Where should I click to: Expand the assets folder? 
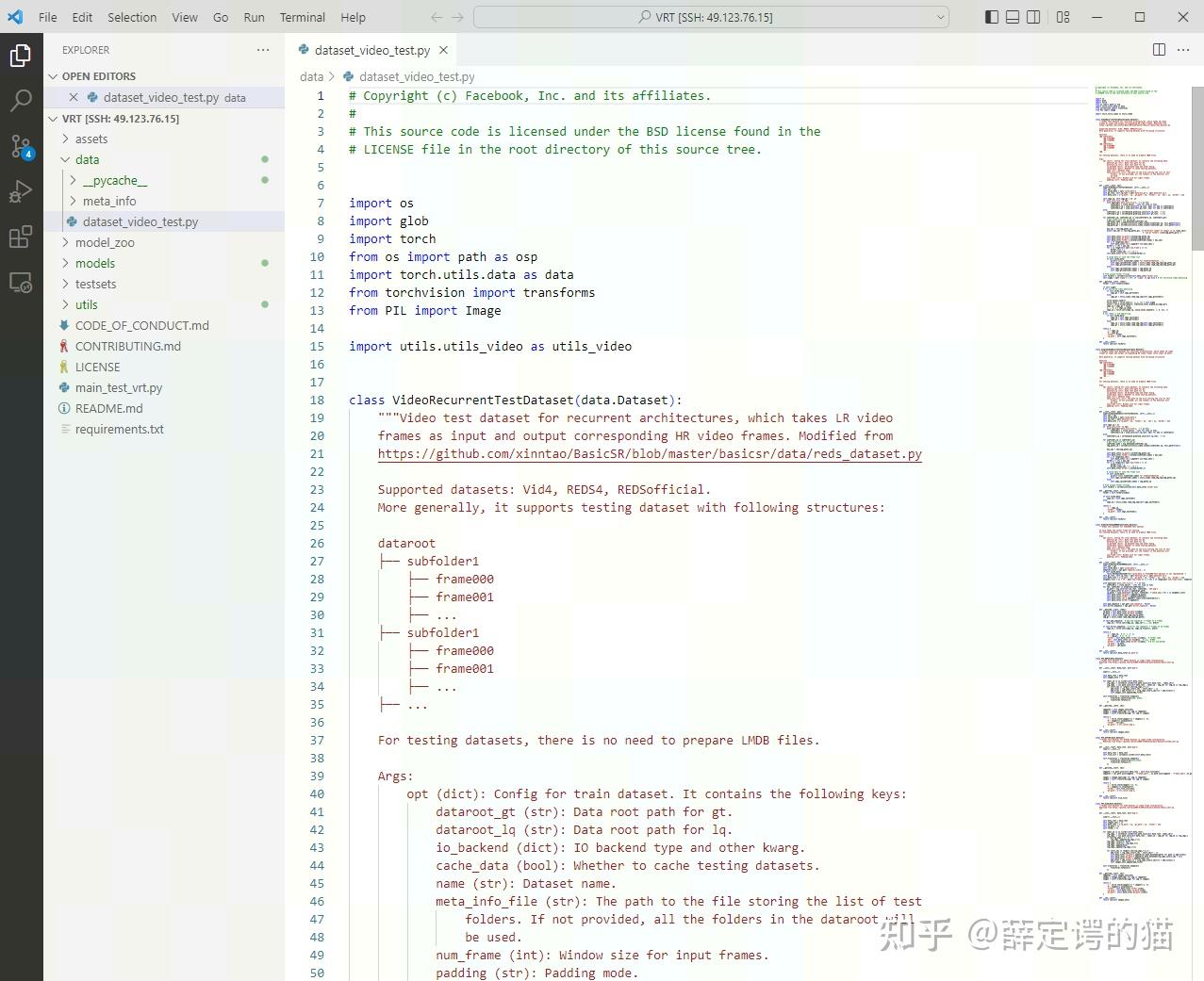click(x=91, y=139)
